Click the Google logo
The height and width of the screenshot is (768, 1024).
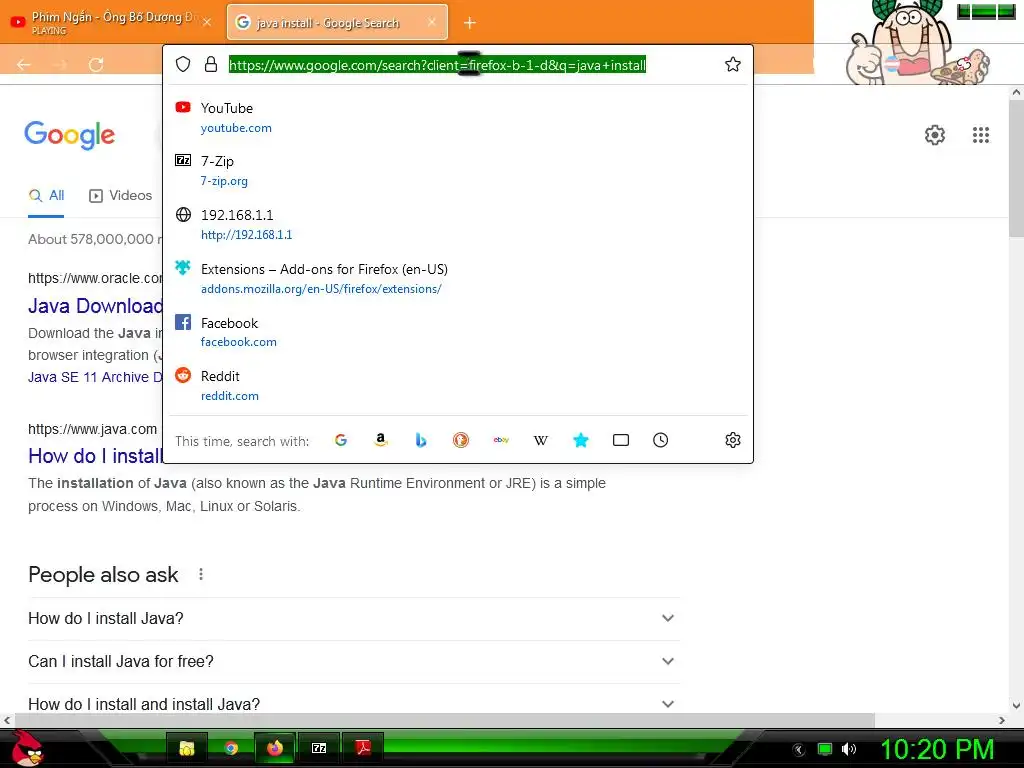[x=70, y=135]
